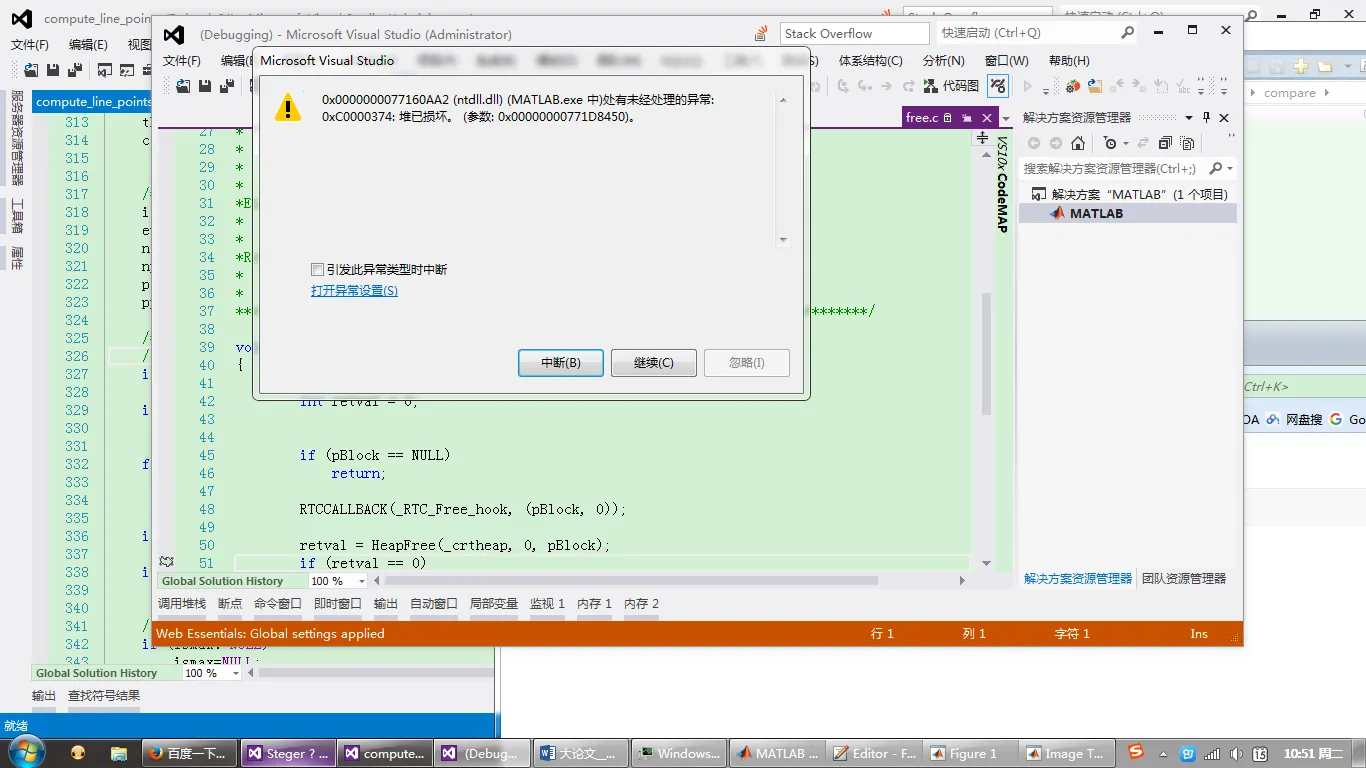Click the Stack Overflow search box
The width and height of the screenshot is (1366, 768).
coord(854,33)
